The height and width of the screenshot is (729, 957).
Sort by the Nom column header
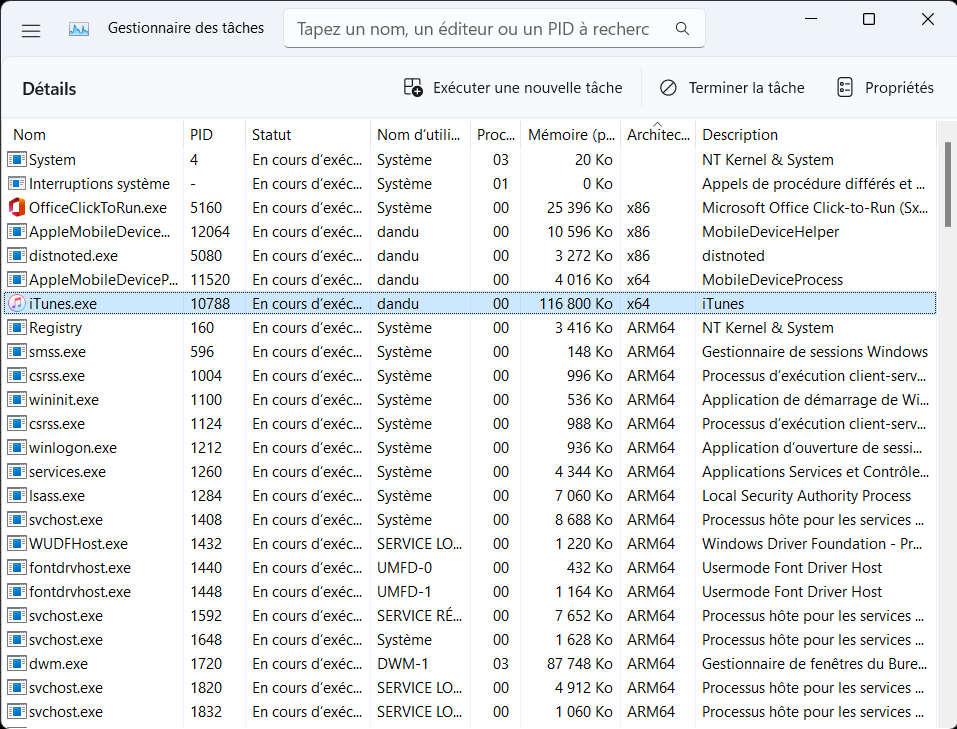click(95, 135)
